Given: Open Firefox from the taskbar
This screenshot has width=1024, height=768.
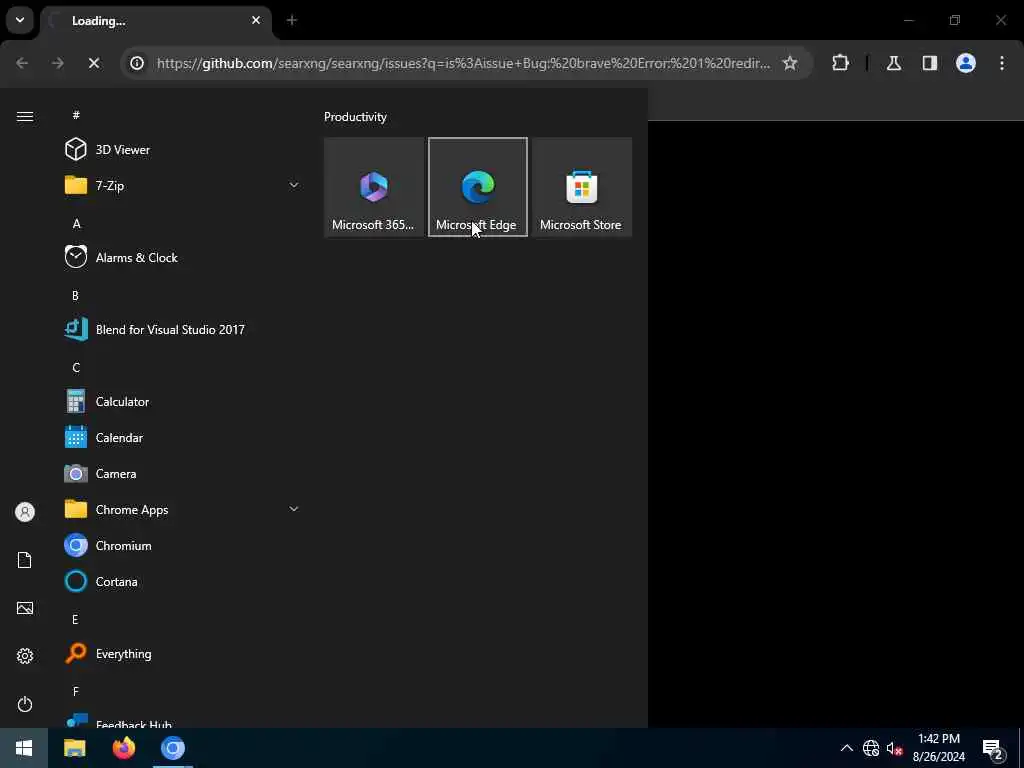Looking at the screenshot, I should (123, 748).
